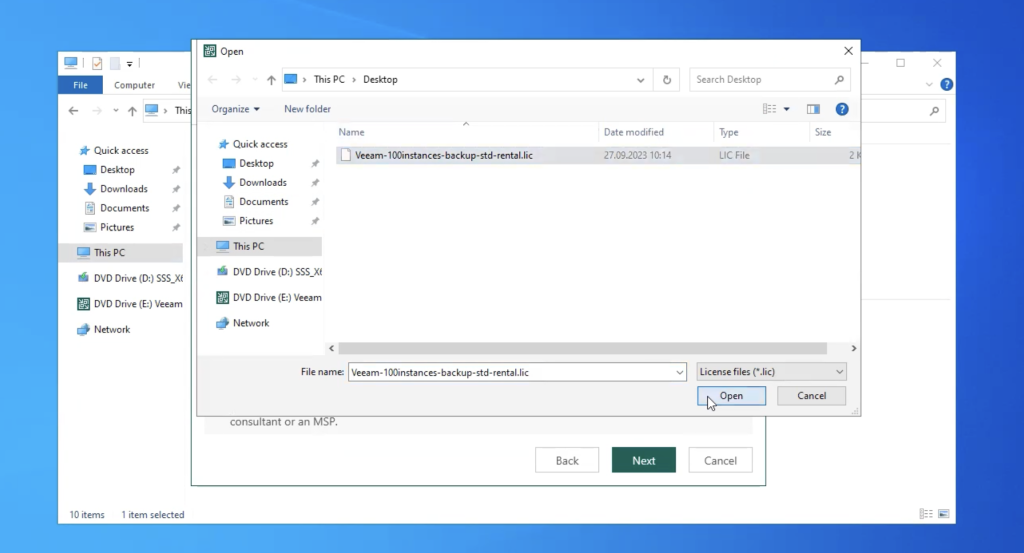The width and height of the screenshot is (1024, 553).
Task: Open dialog Help icon
Action: 842,109
